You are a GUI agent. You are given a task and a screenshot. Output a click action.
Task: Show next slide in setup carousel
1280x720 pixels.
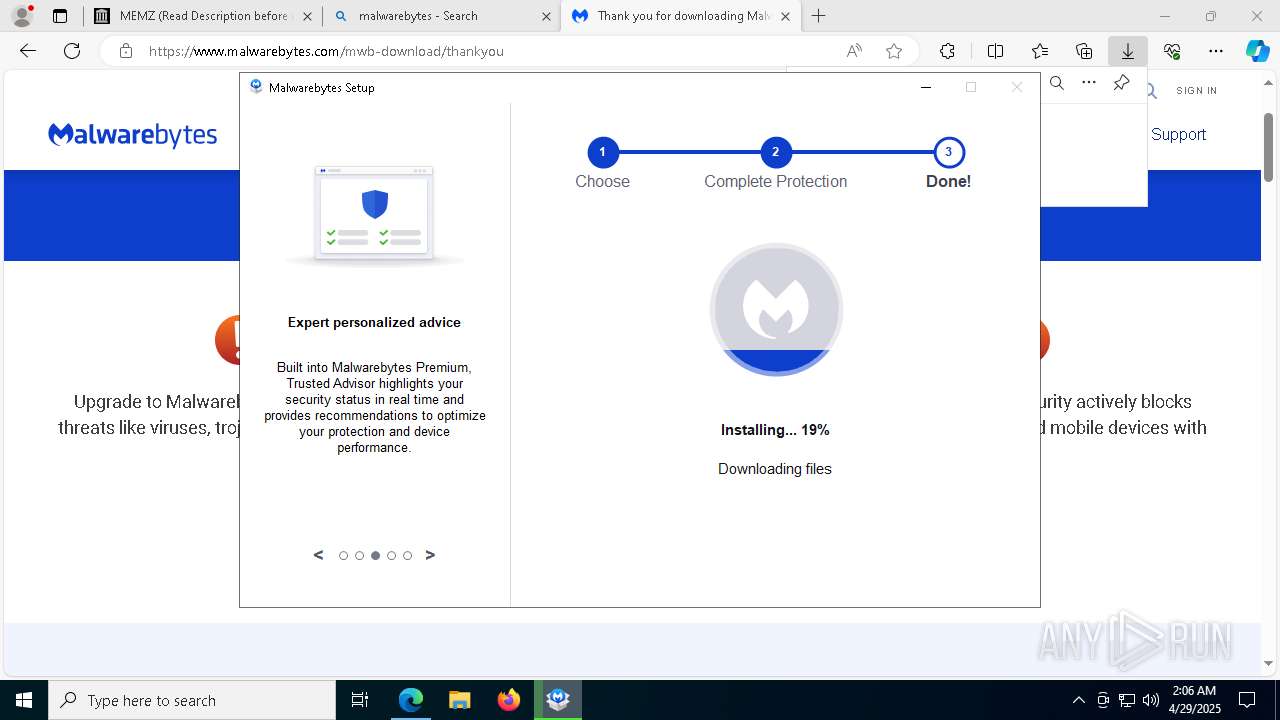pos(430,555)
